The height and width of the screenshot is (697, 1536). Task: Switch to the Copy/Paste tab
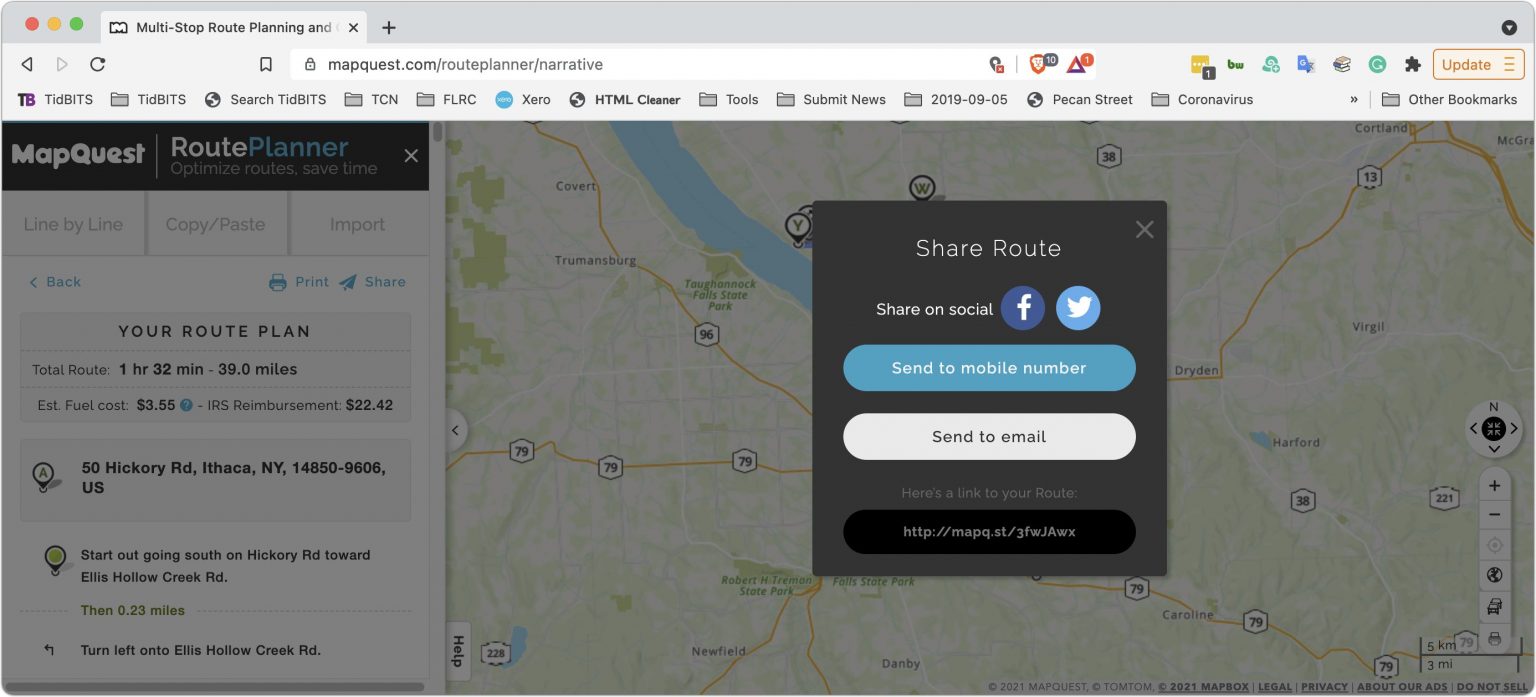click(216, 223)
